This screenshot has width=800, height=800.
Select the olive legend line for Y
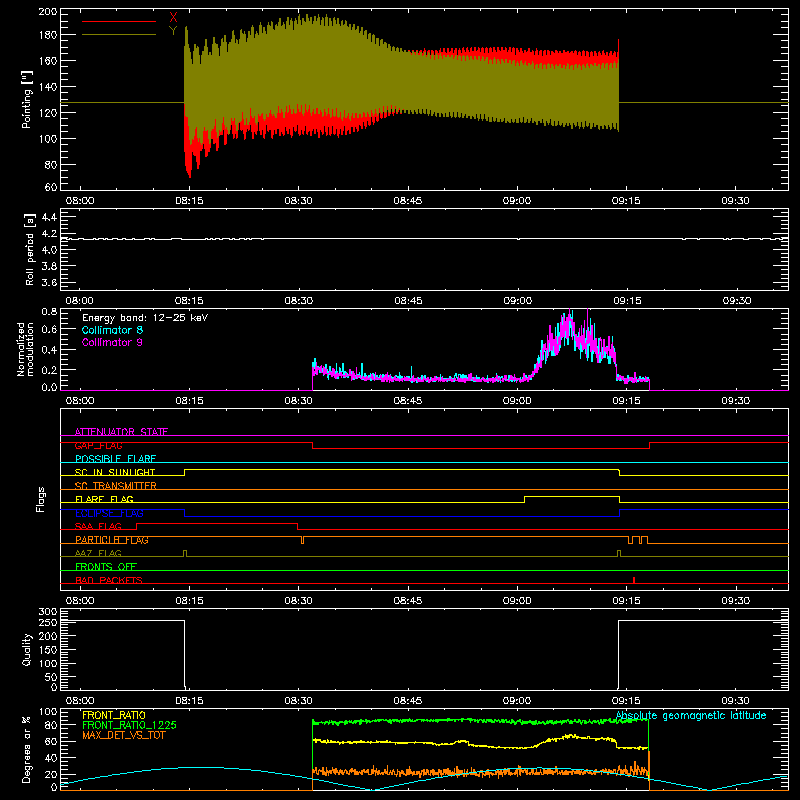tap(119, 35)
